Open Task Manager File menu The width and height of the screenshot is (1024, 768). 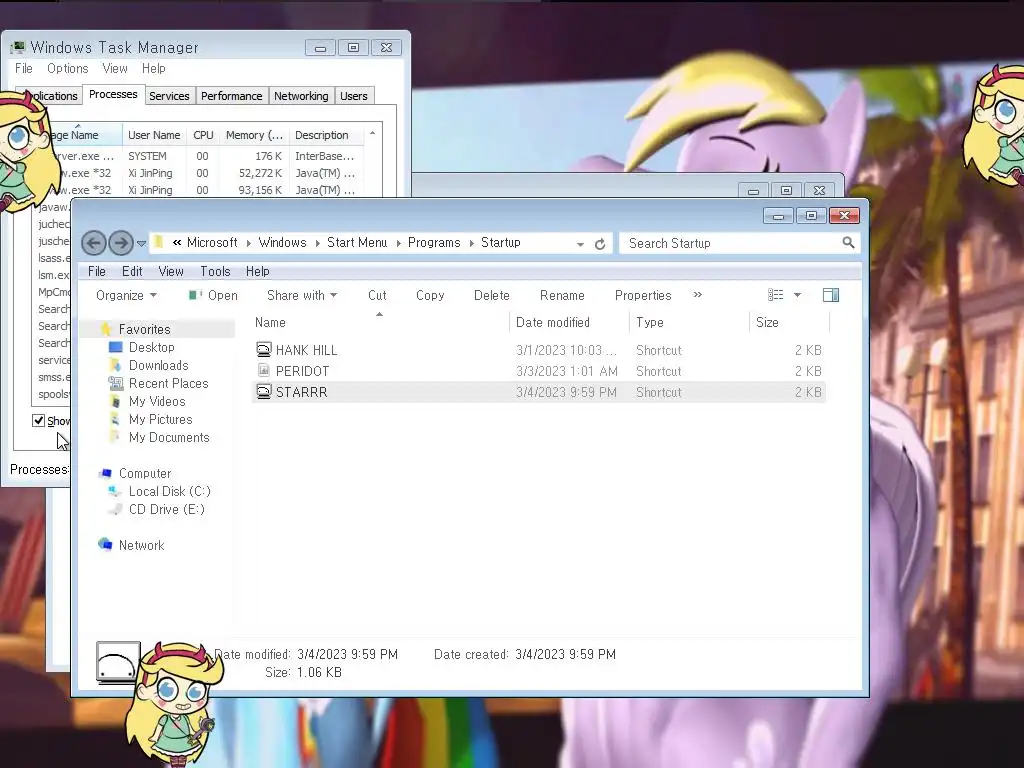tap(24, 68)
